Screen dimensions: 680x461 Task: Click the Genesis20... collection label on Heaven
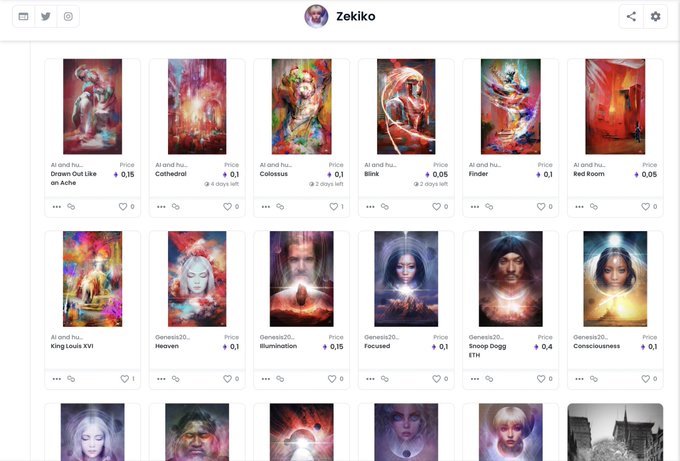(x=173, y=337)
